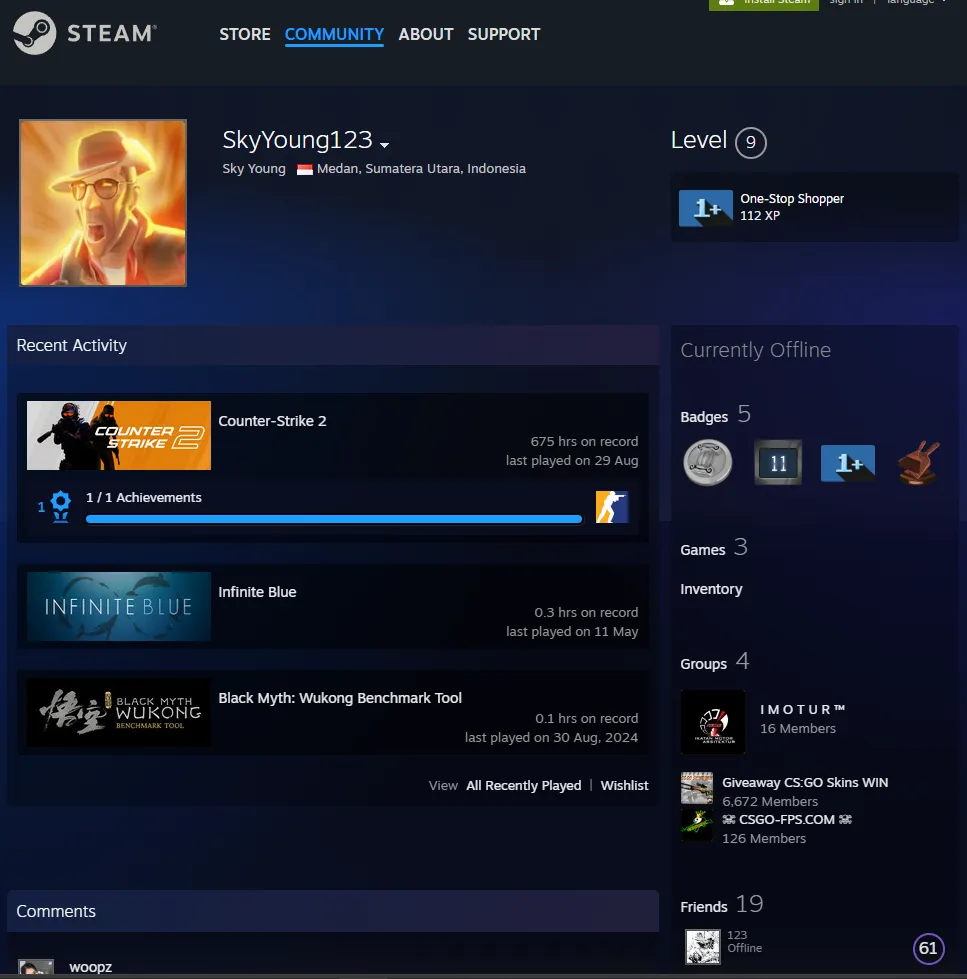Click the Counter-Strike 2 achievements progress bar
Viewport: 967px width, 979px height.
(334, 519)
